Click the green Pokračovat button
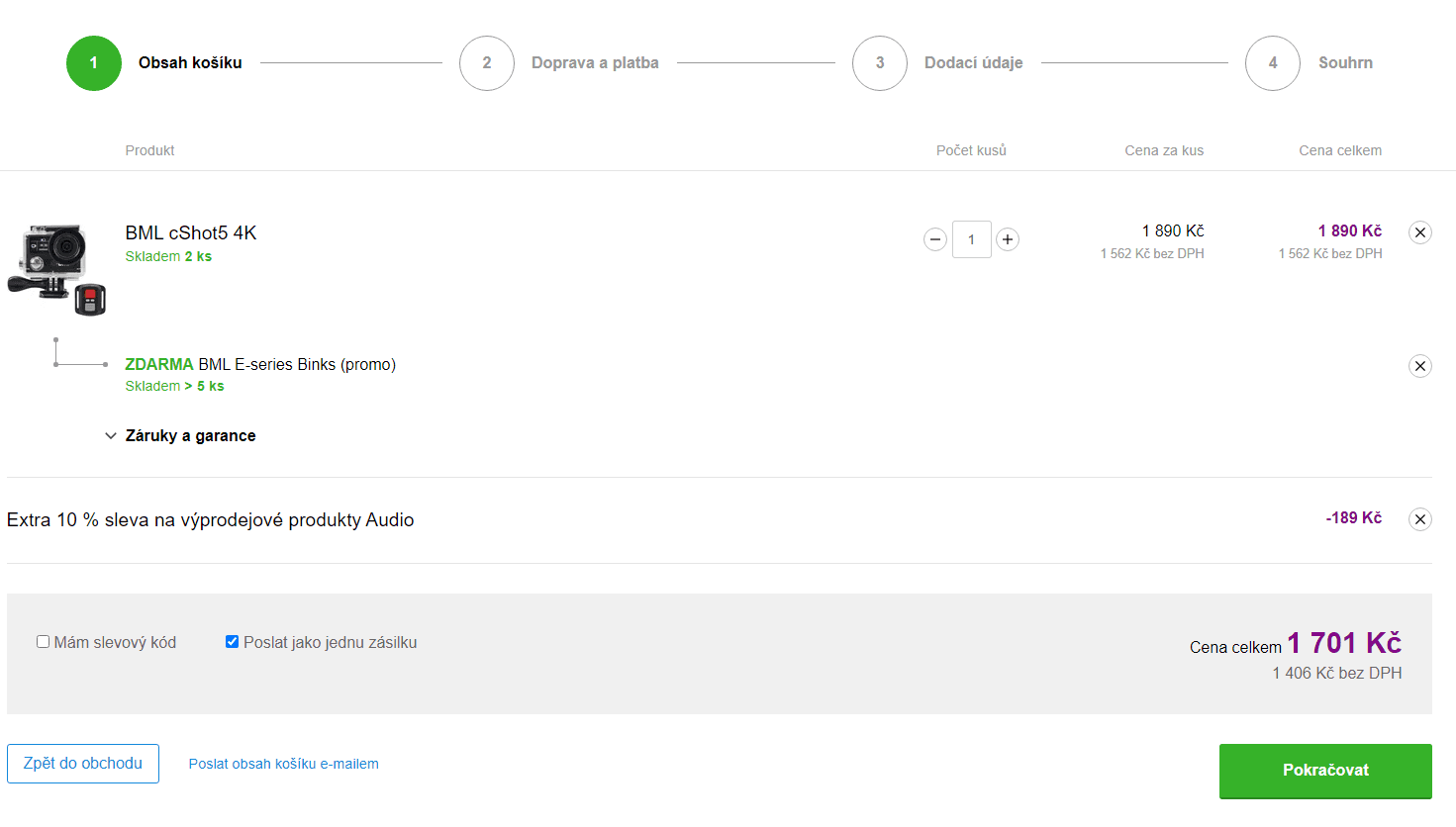 pos(1325,771)
